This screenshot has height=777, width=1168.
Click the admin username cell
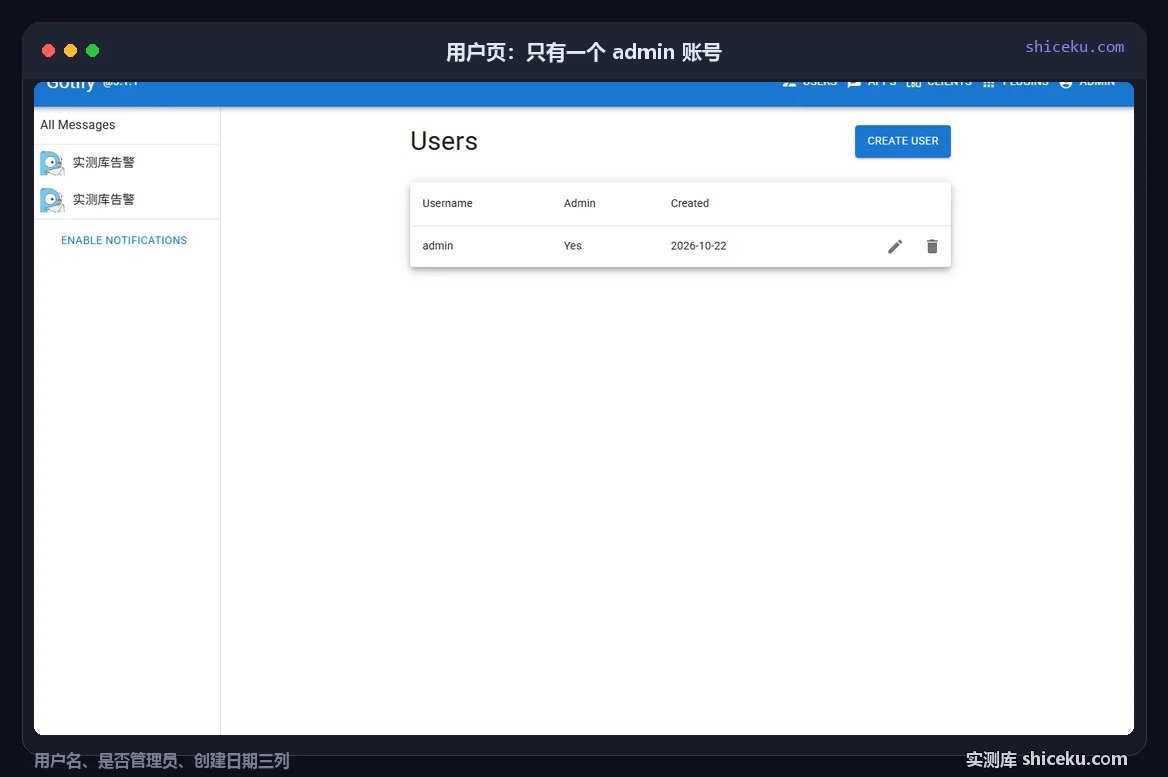[437, 246]
